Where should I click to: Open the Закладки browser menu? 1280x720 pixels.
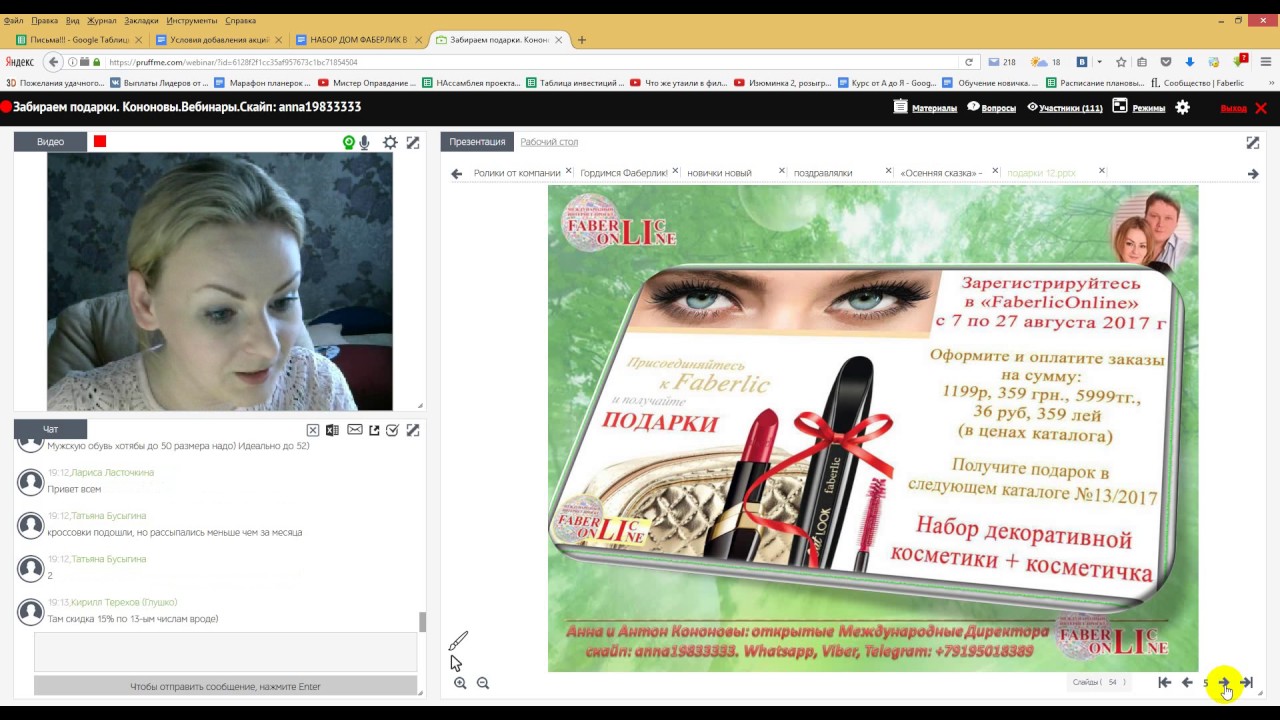140,20
